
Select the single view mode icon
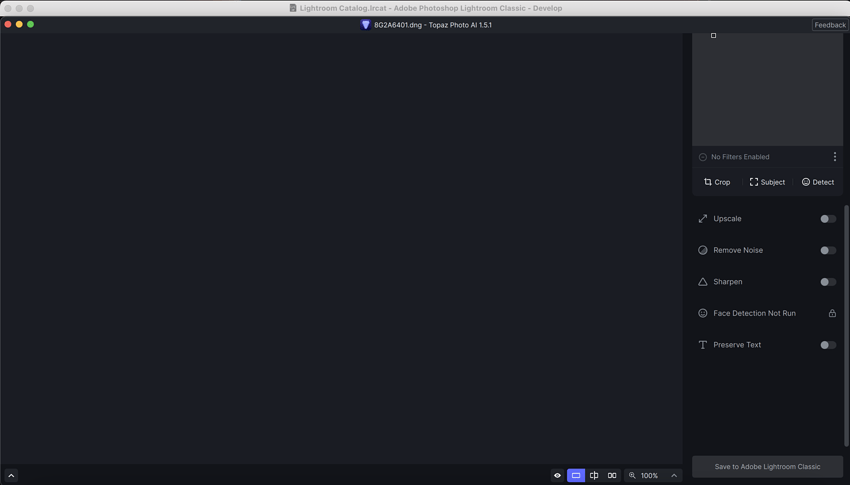pyautogui.click(x=576, y=475)
